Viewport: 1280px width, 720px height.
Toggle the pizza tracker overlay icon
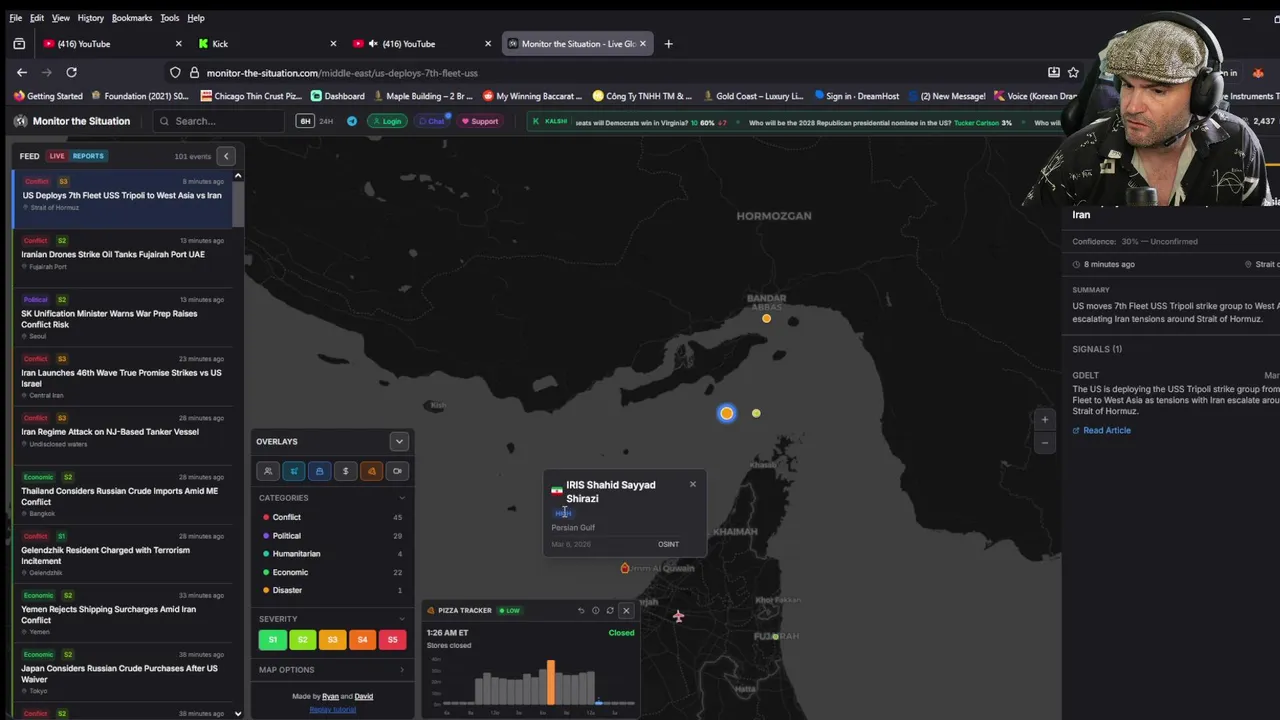[x=371, y=471]
